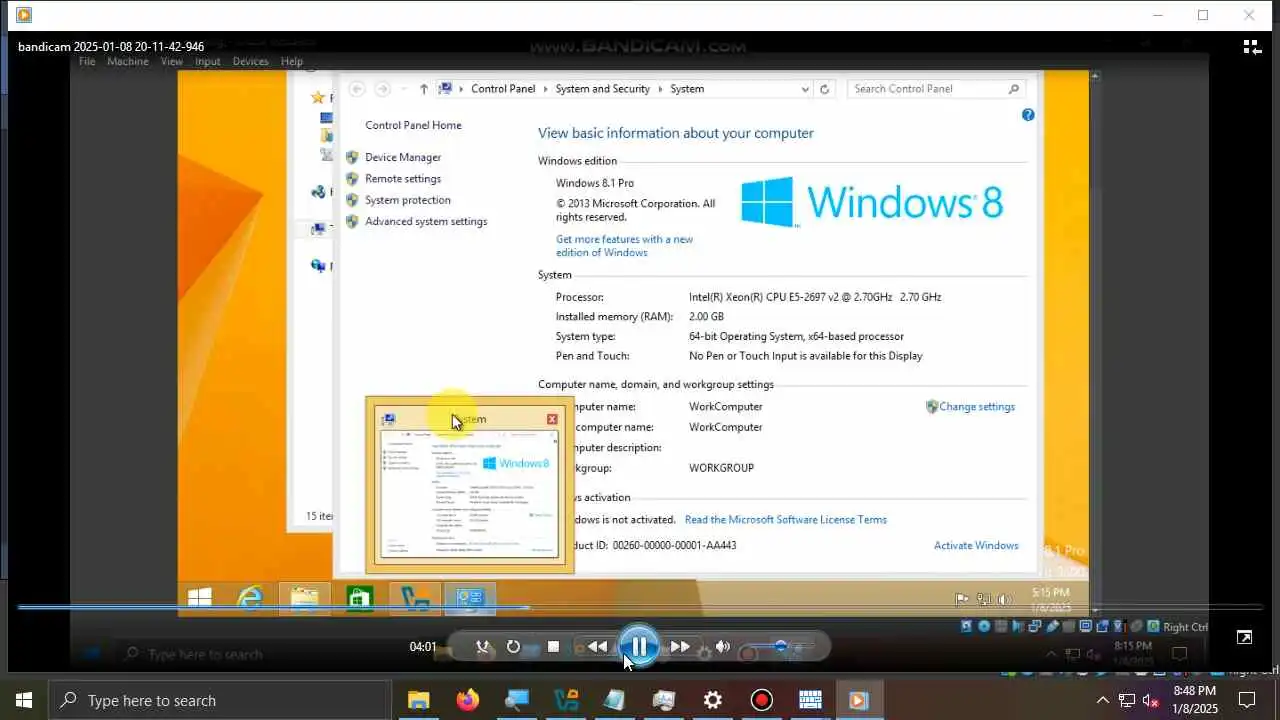1280x720 pixels.
Task: Read the Microsoft Software License Terms
Action: pyautogui.click(x=786, y=520)
